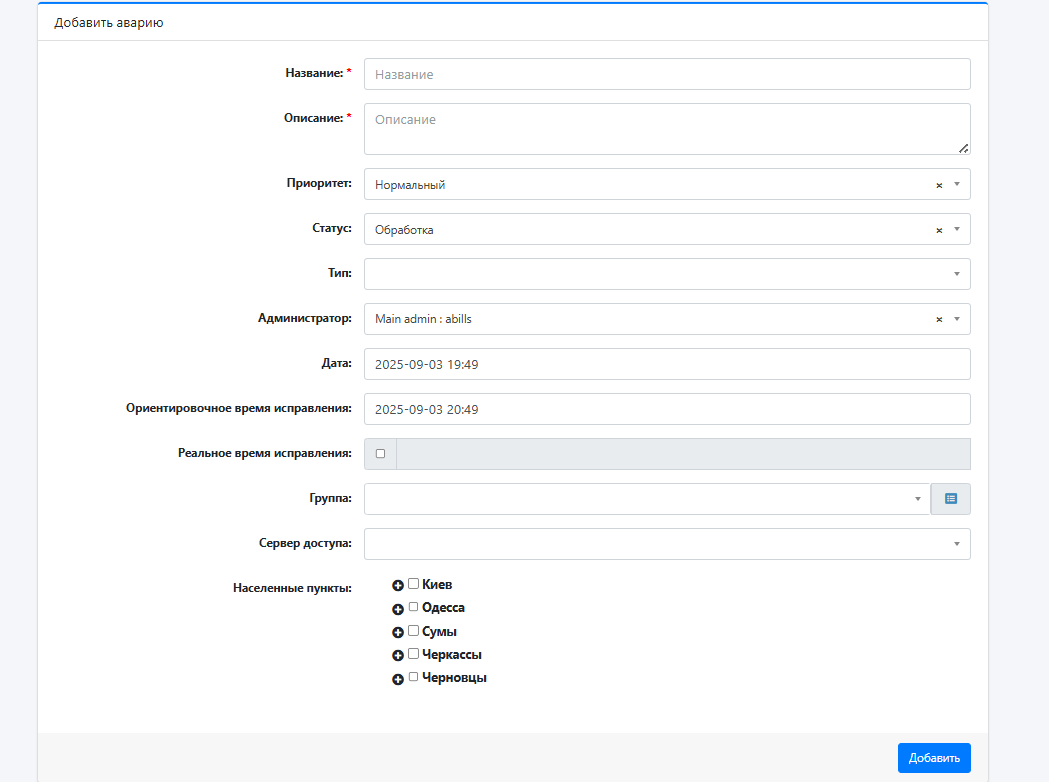Image resolution: width=1049 pixels, height=782 pixels.
Task: Click the Черкассы label in the tree
Action: click(452, 654)
